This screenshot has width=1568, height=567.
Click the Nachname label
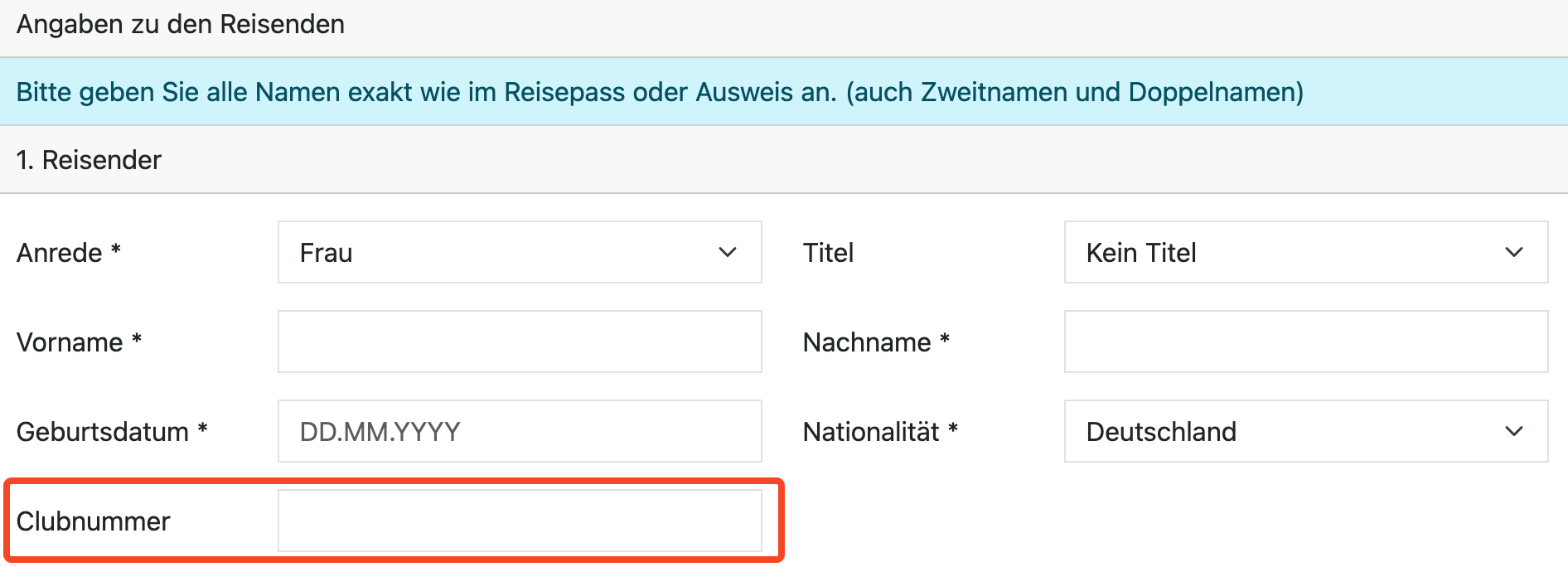click(x=867, y=342)
